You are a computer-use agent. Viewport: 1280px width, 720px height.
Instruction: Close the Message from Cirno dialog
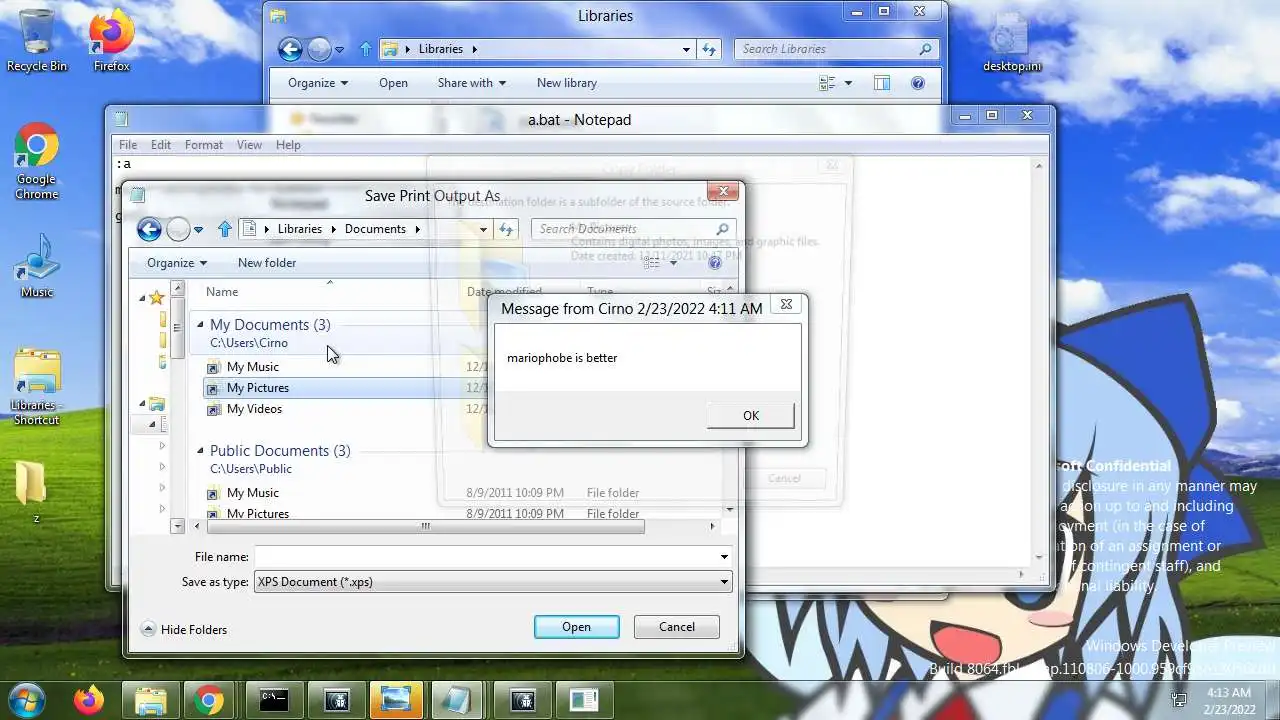786,305
